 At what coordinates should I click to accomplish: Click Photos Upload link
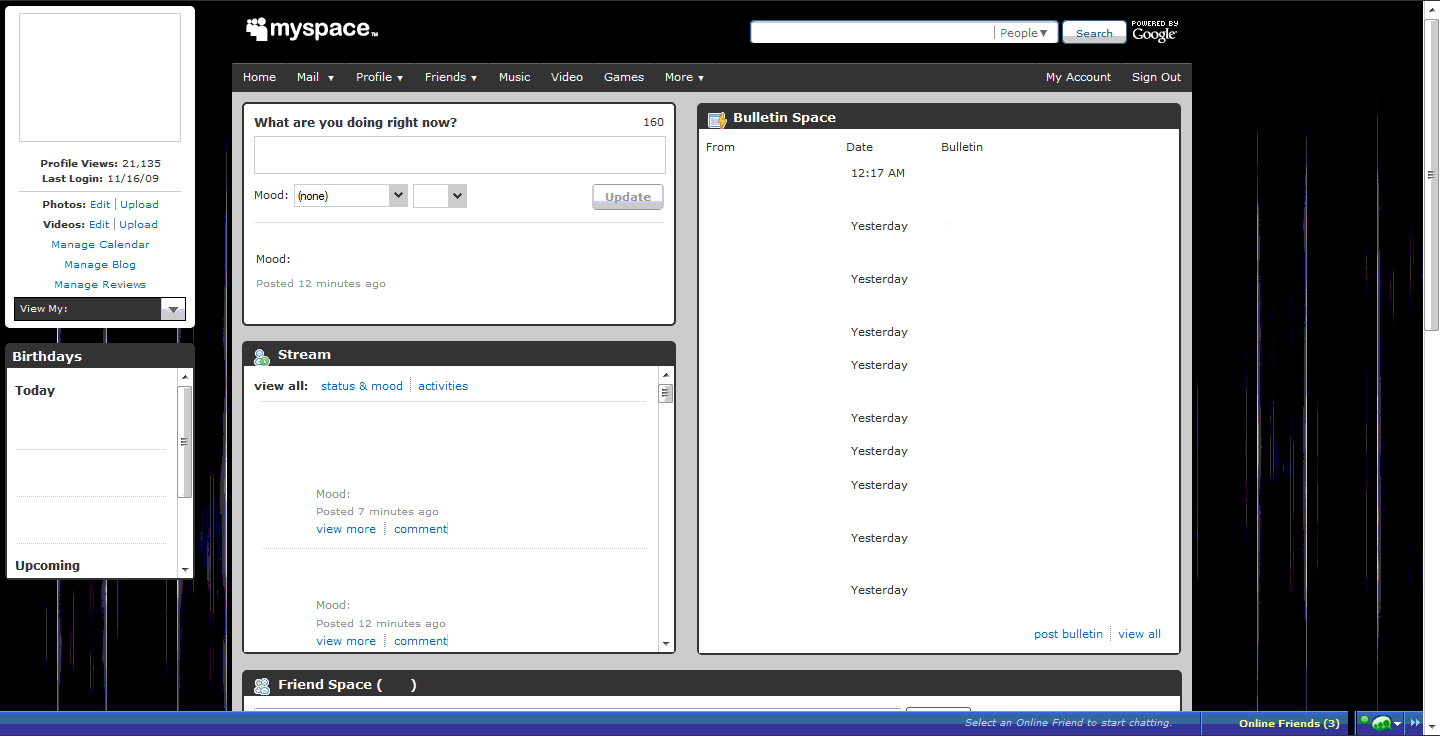click(140, 204)
